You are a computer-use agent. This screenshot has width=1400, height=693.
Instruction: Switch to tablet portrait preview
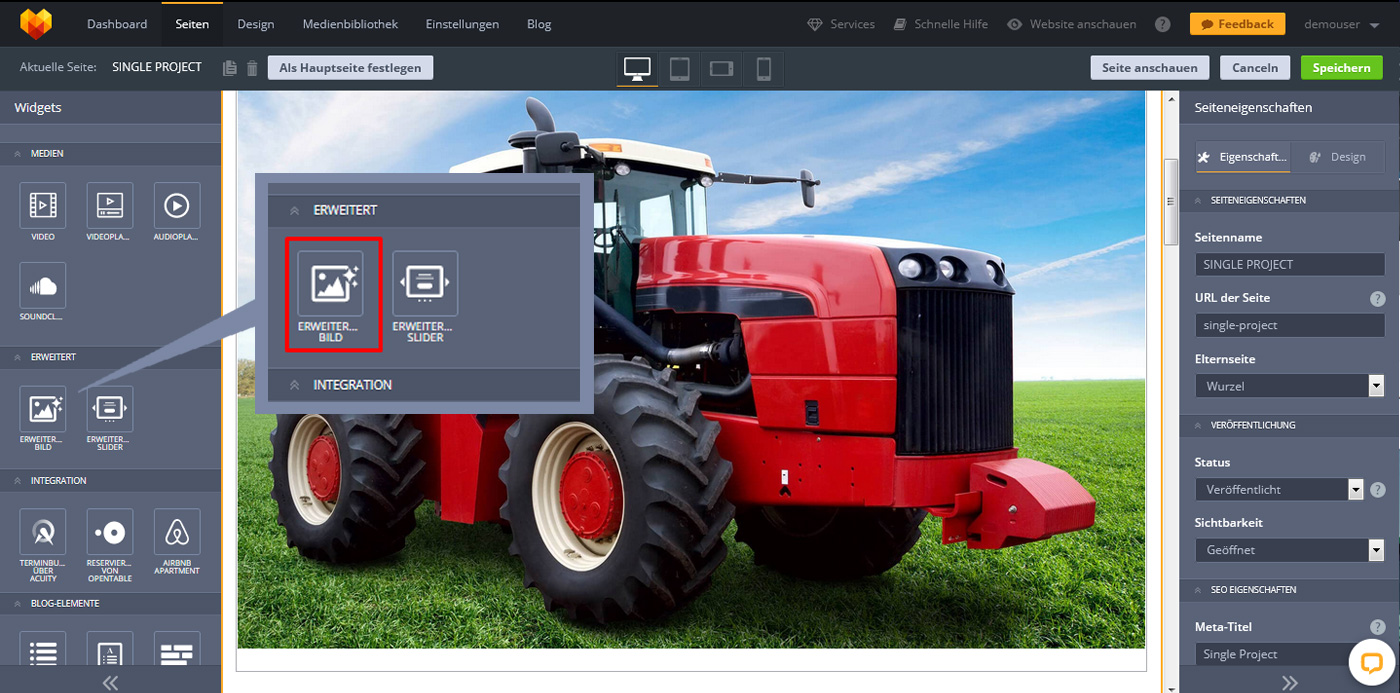[x=679, y=68]
